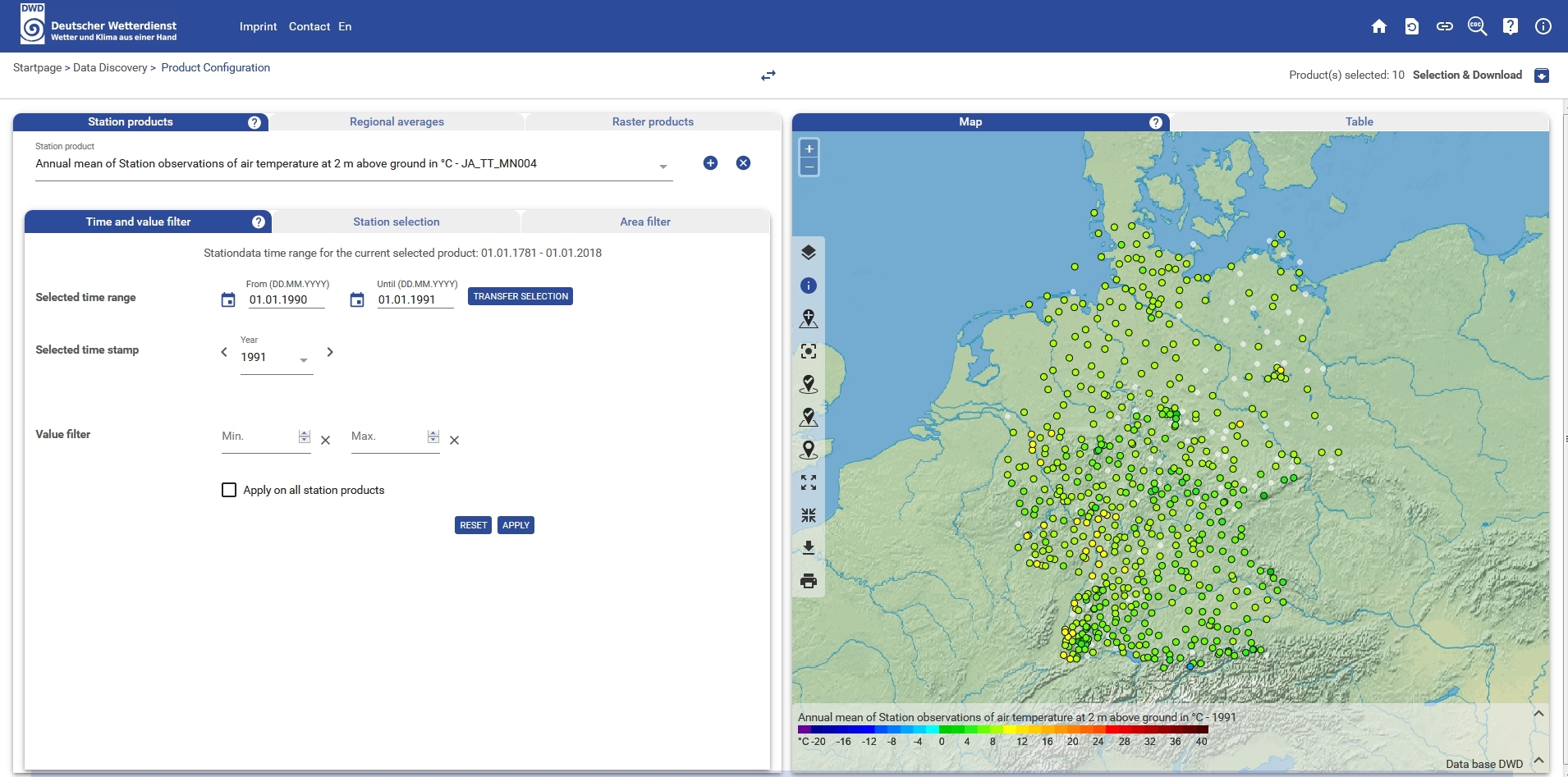
Task: Click the home icon in header
Action: [x=1379, y=26]
